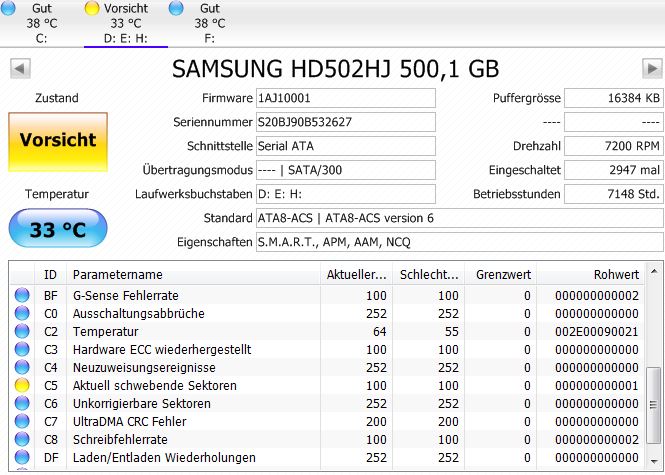Click the Standard field ATA8-ACS version 6

coord(460,218)
